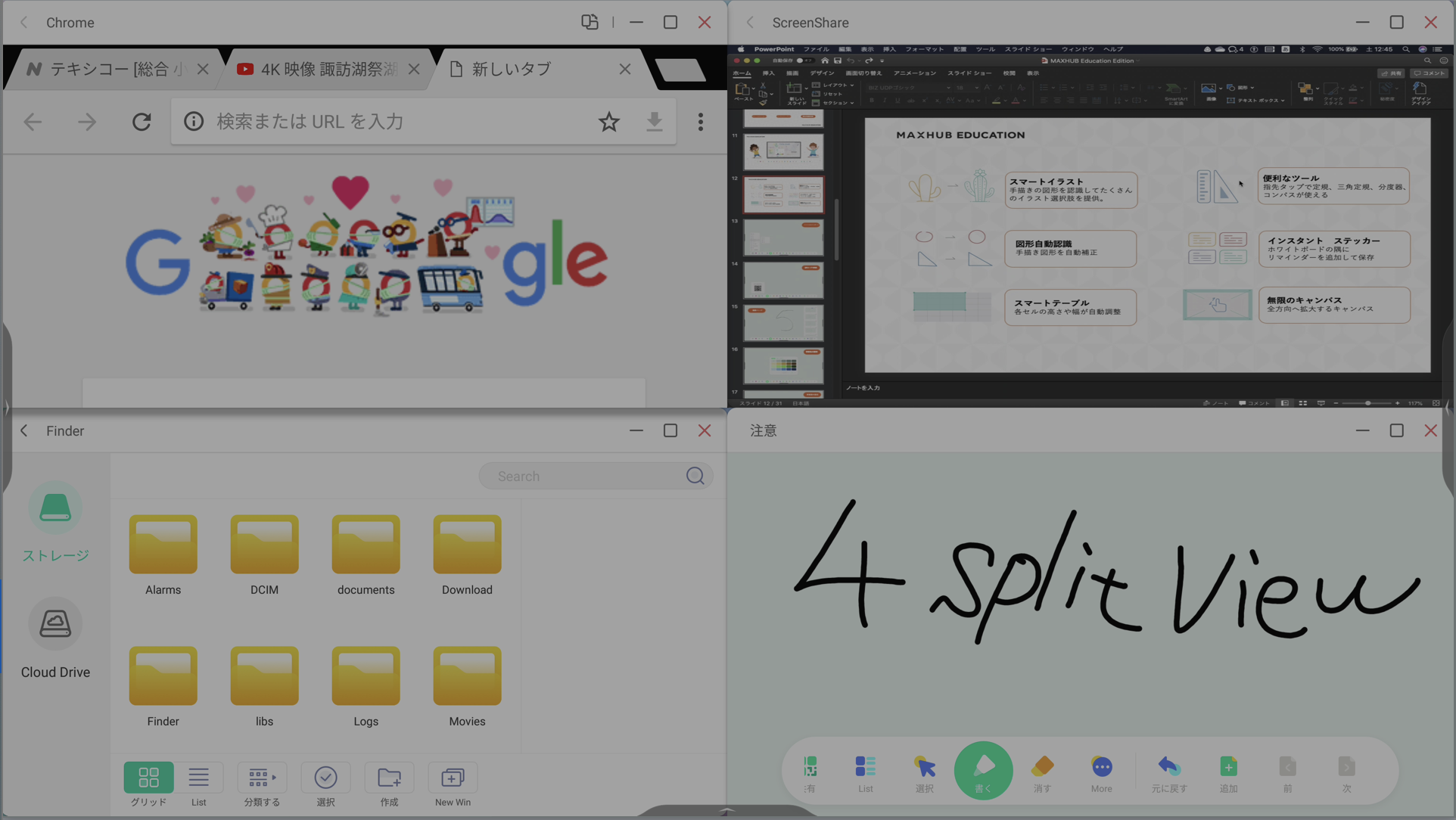Click 追加 to add a page
The height and width of the screenshot is (820, 1456).
point(1228,773)
